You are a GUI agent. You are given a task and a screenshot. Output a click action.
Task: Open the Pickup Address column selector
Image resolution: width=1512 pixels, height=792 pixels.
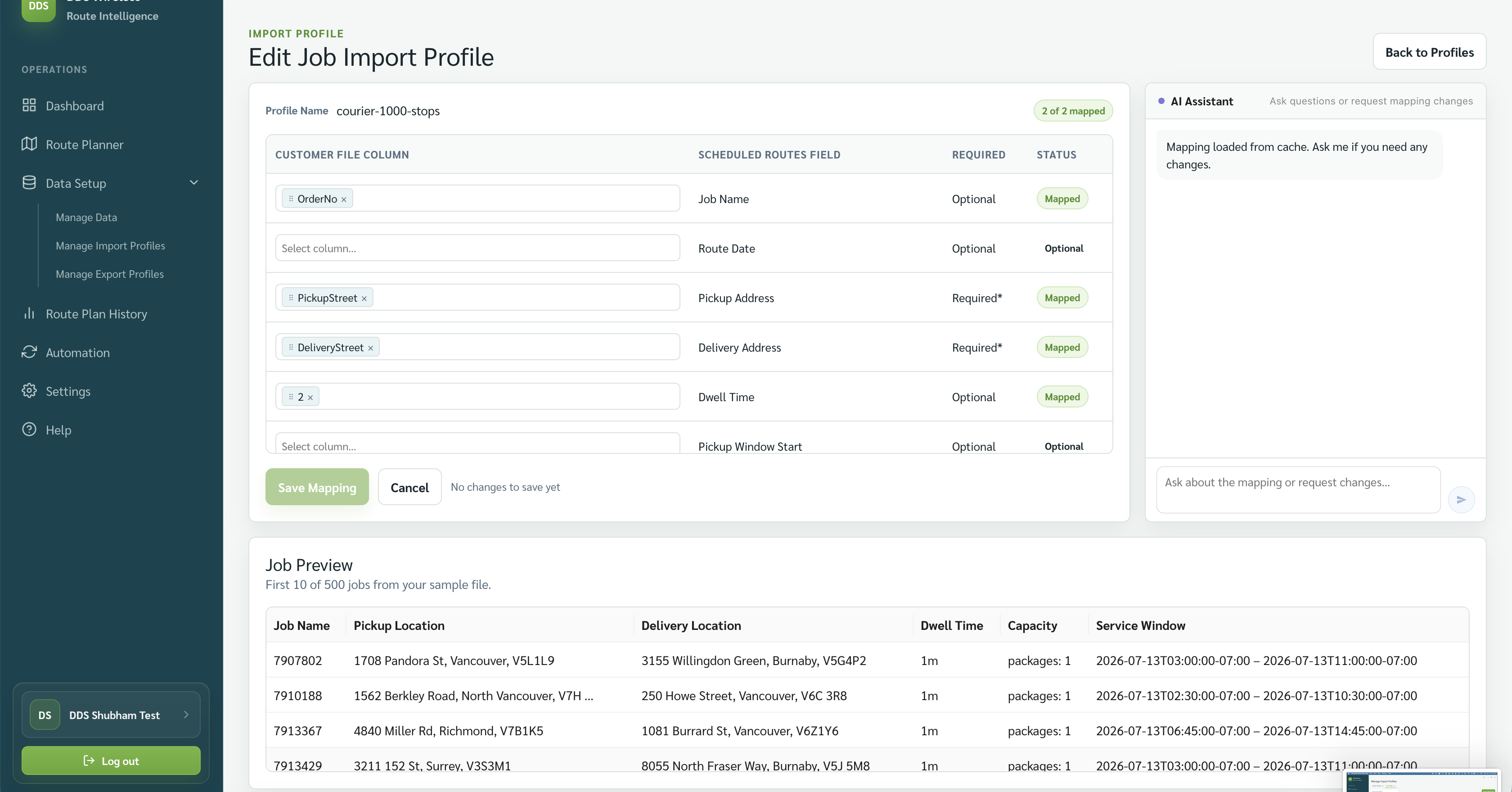(477, 297)
